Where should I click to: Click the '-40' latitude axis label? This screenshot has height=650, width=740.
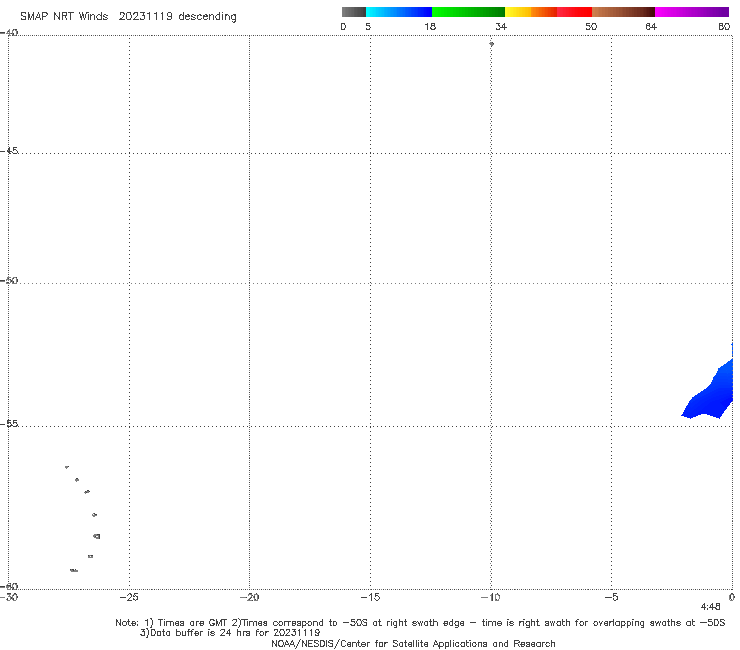click(x=9, y=33)
